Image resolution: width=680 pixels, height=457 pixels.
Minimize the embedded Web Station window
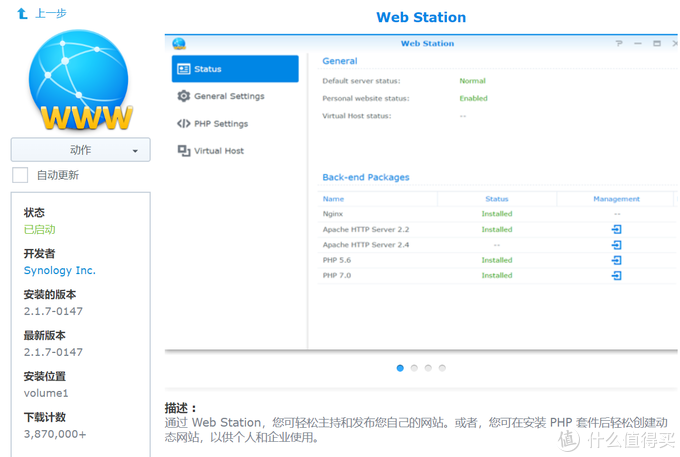[638, 43]
